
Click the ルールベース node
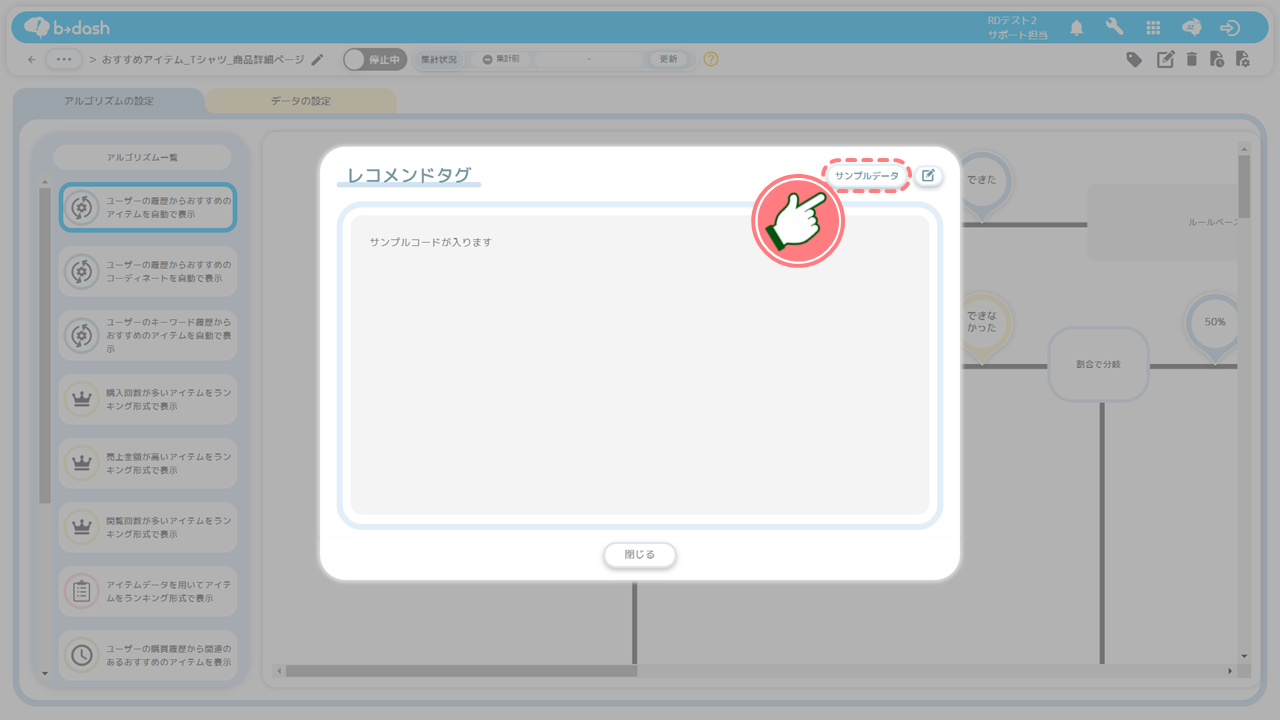pyautogui.click(x=1162, y=222)
